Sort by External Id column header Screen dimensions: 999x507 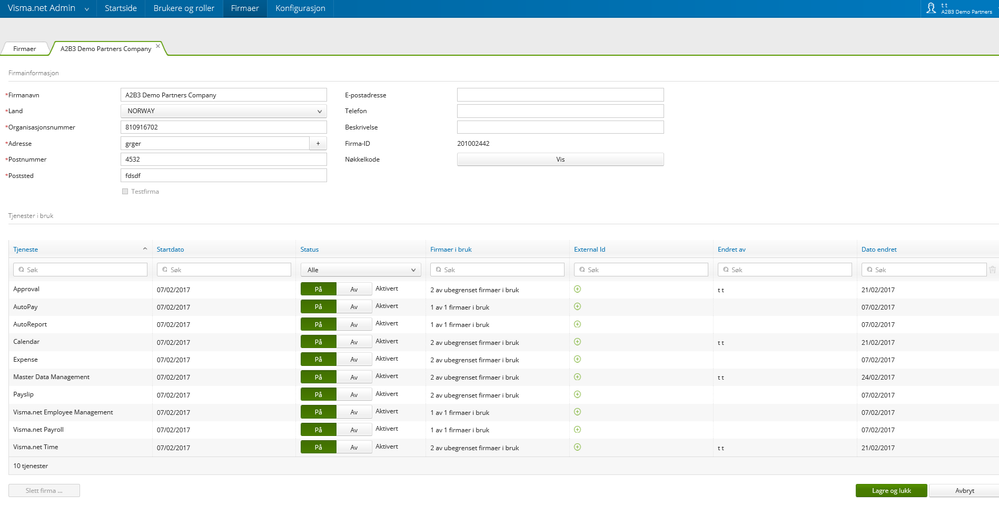(589, 249)
